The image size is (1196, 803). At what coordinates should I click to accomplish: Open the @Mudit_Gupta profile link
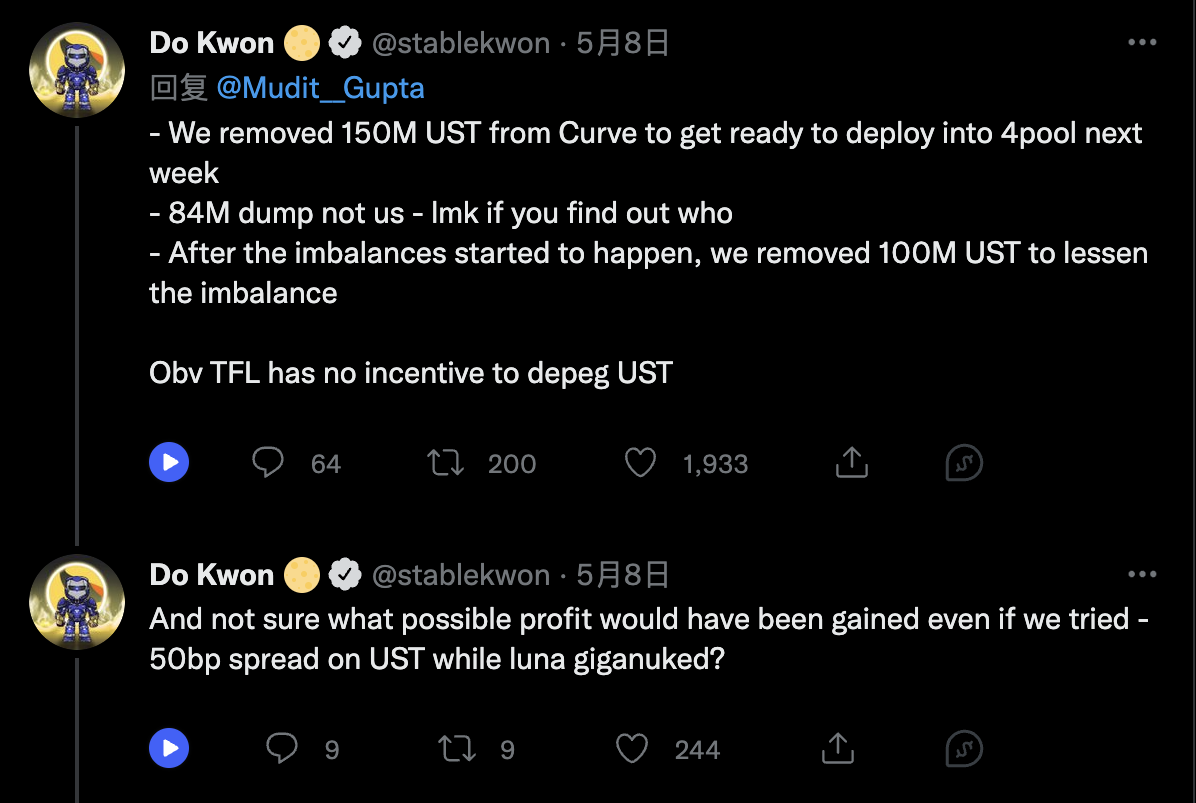(320, 88)
